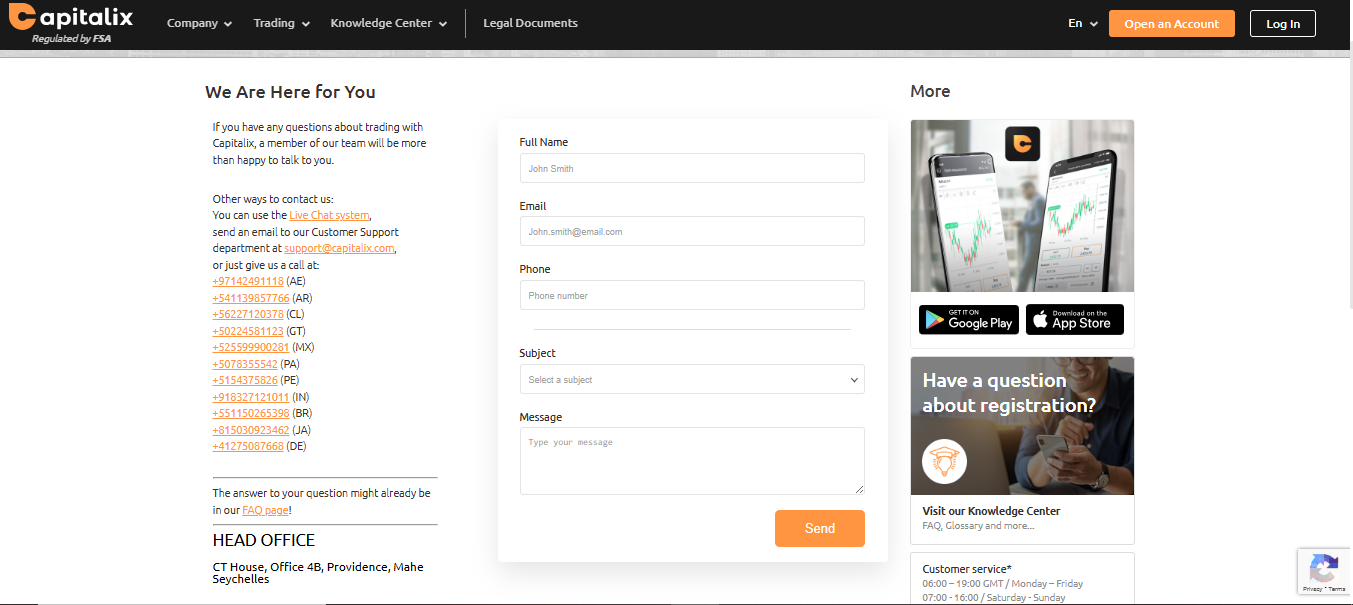Click Visit our Knowledge Center text

point(991,511)
